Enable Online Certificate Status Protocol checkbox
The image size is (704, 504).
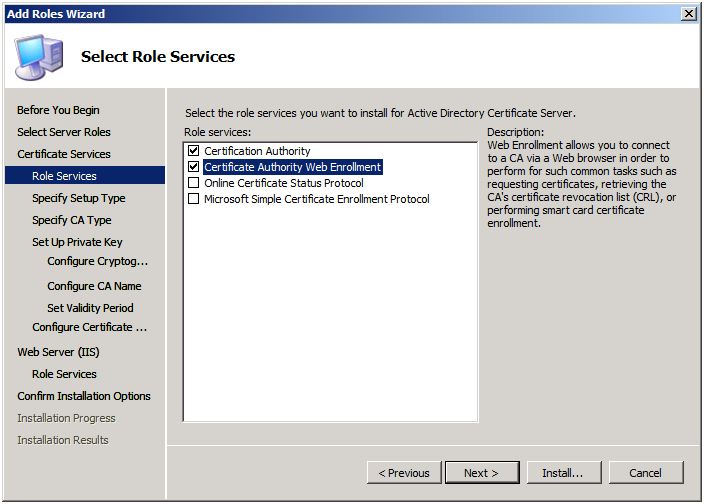(194, 183)
